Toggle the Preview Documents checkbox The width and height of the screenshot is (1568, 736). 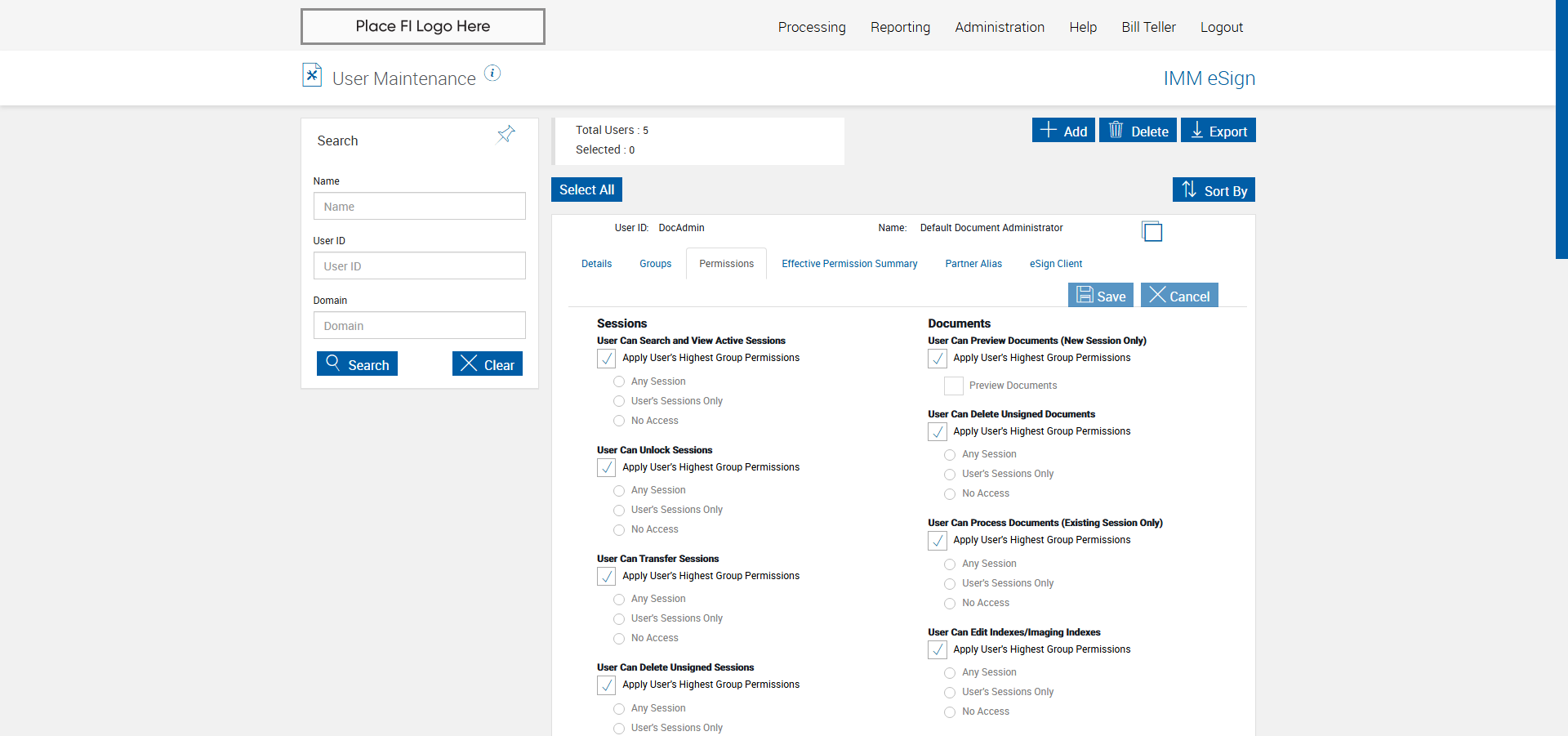pyautogui.click(x=954, y=386)
